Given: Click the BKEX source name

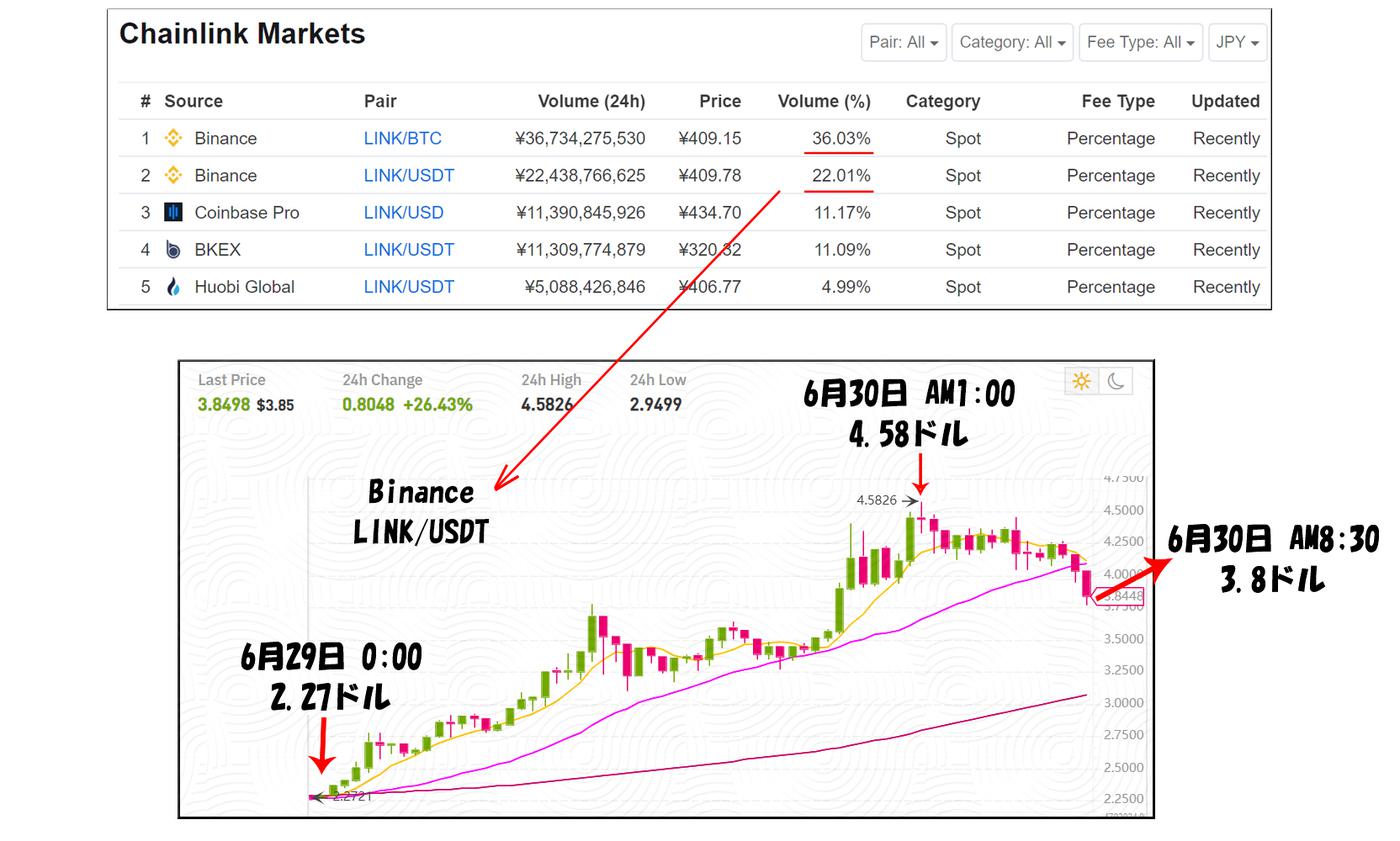Looking at the screenshot, I should click(217, 249).
